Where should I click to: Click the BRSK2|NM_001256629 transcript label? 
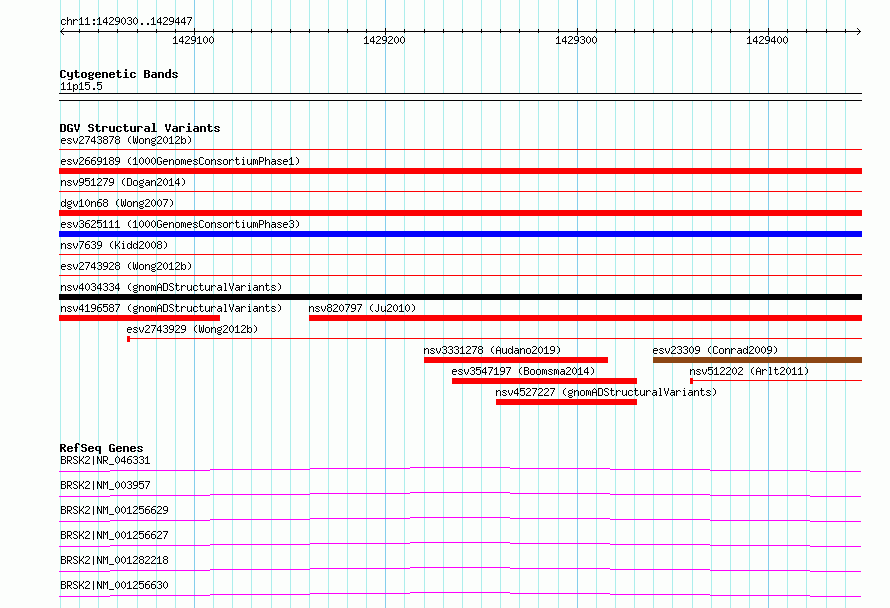click(114, 510)
